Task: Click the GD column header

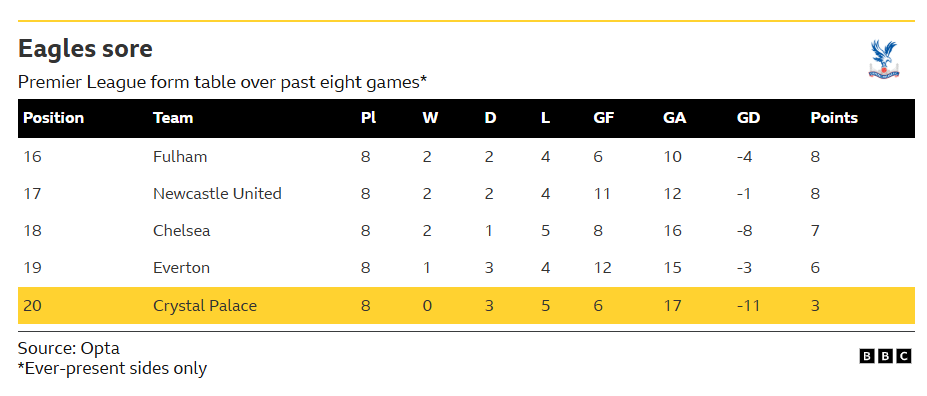Action: 748,118
